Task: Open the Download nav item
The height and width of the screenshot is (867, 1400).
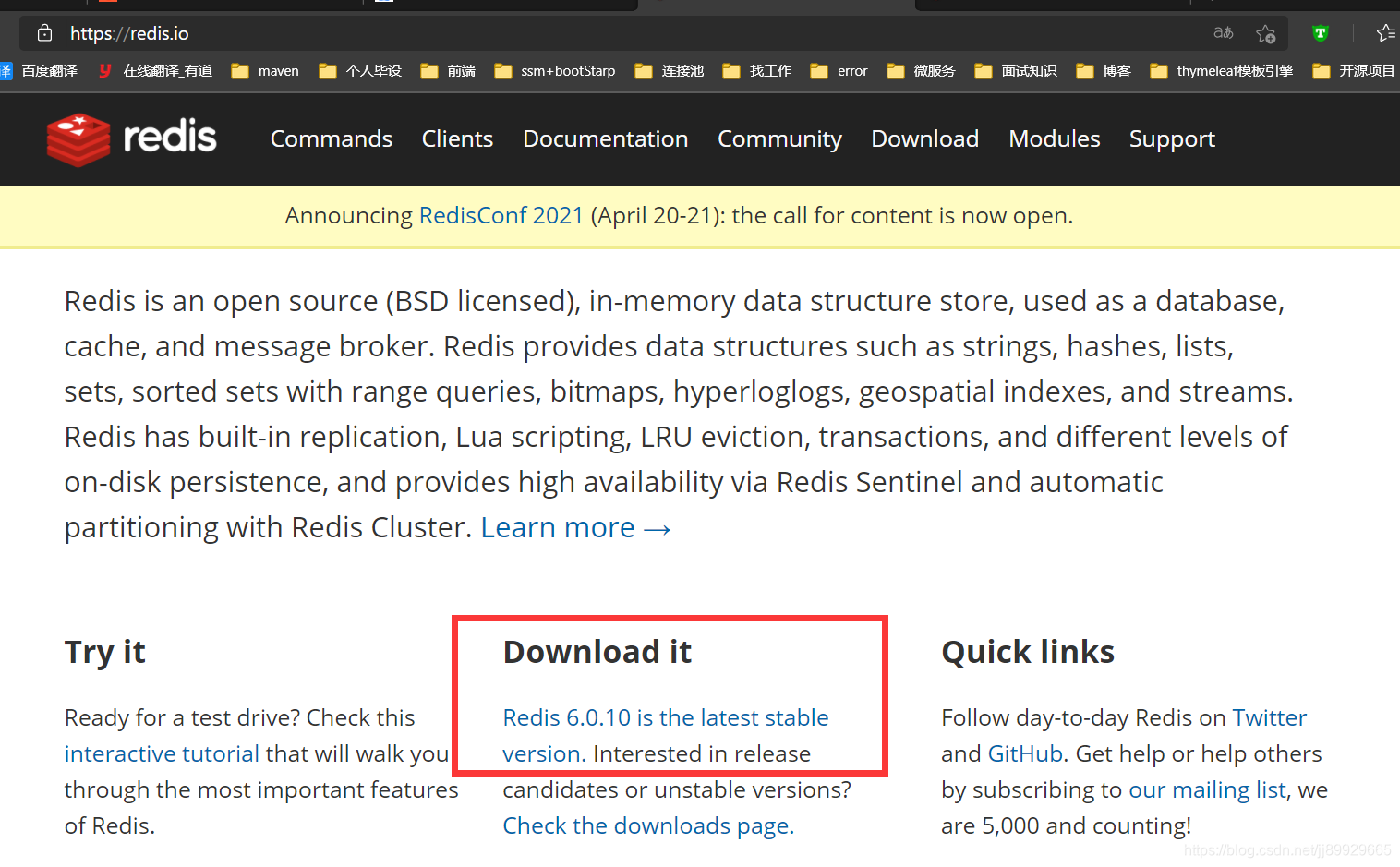Action: click(x=925, y=139)
